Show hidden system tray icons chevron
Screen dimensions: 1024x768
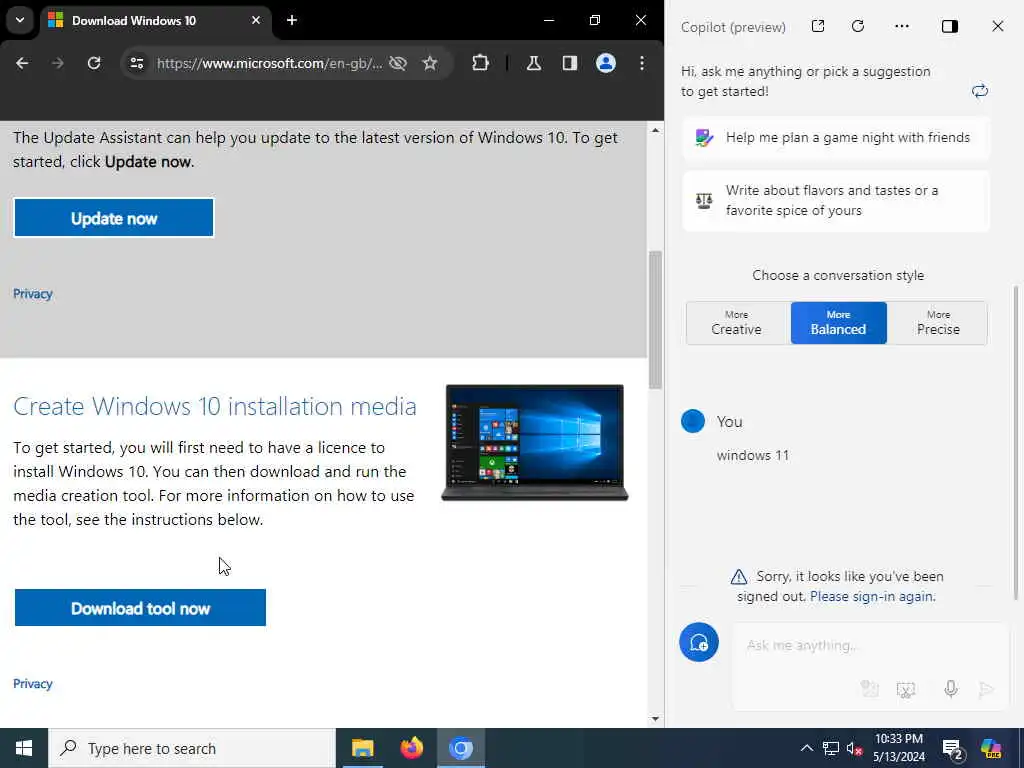(807, 748)
